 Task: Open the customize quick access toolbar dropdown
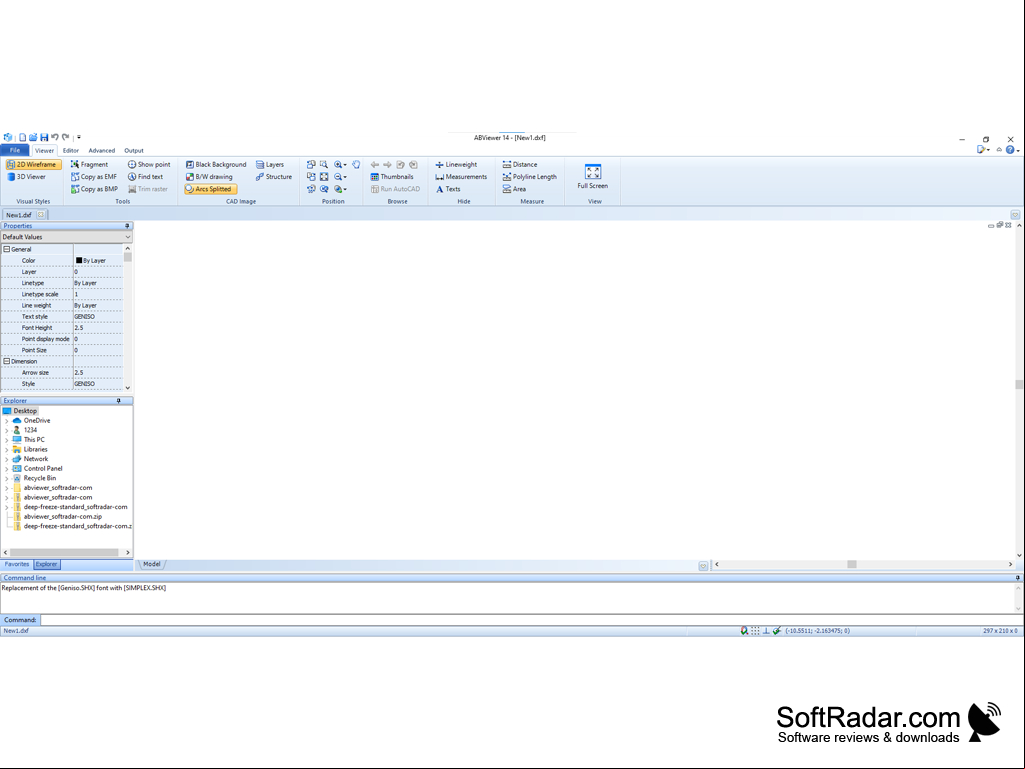click(79, 137)
